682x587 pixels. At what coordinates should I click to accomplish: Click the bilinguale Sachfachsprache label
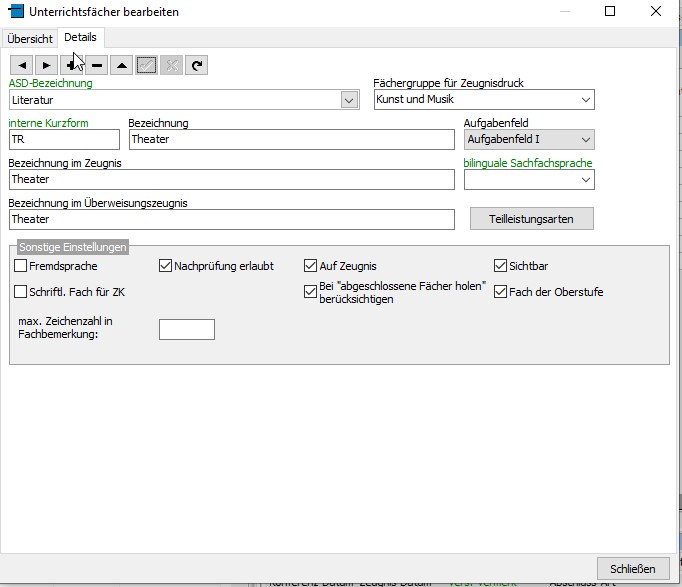tap(528, 163)
